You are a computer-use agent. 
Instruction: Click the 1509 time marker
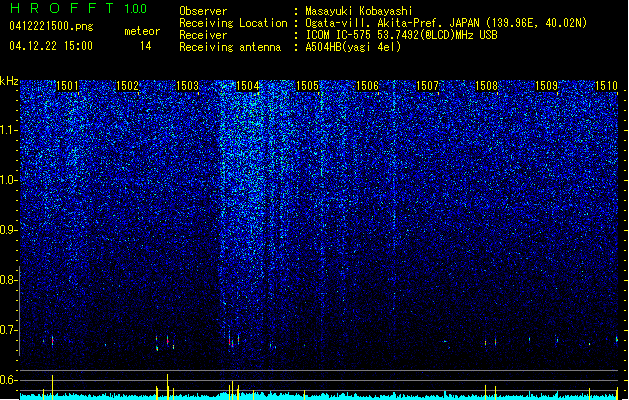pos(547,86)
